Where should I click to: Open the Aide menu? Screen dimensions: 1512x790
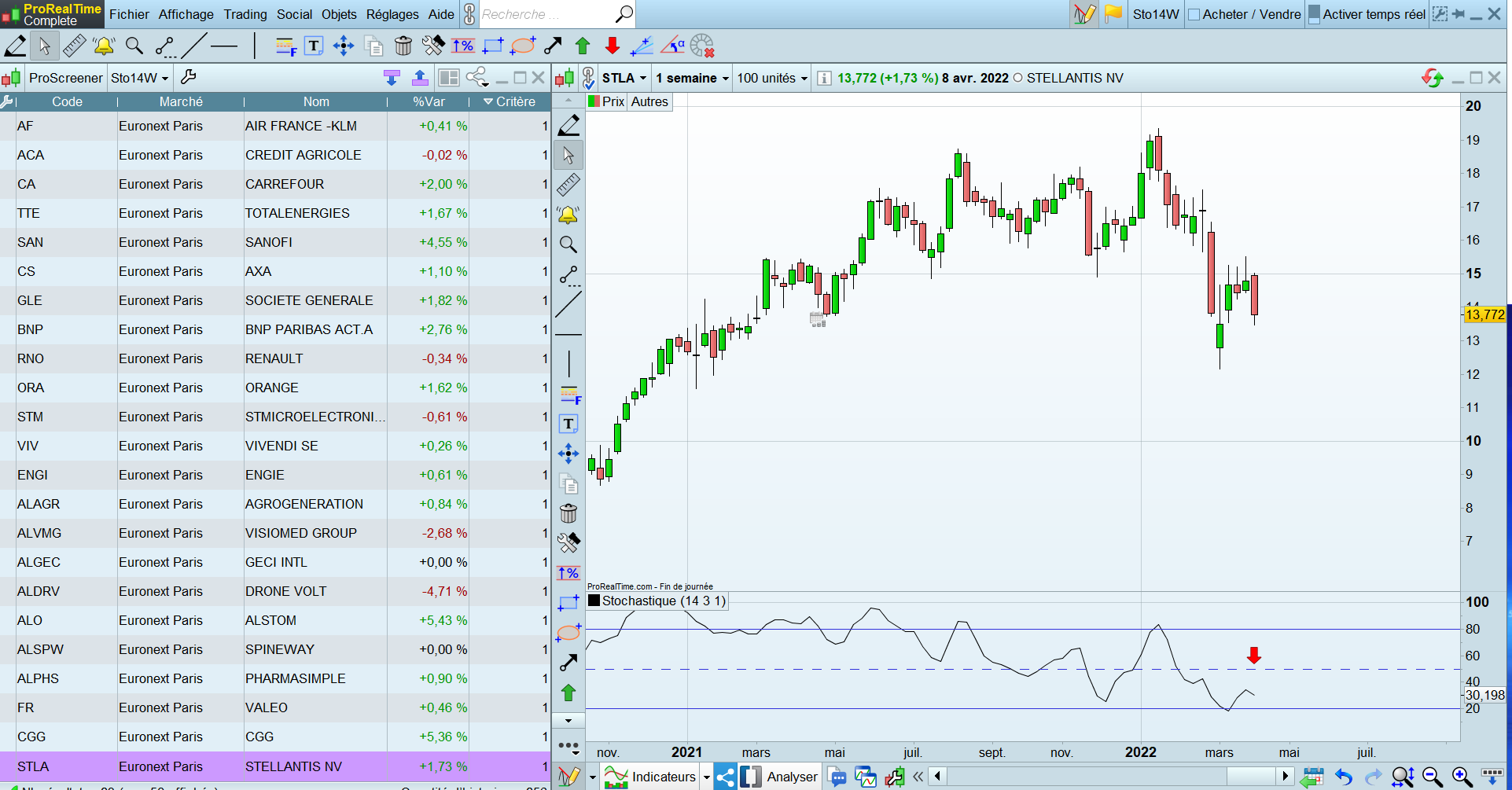[x=441, y=14]
